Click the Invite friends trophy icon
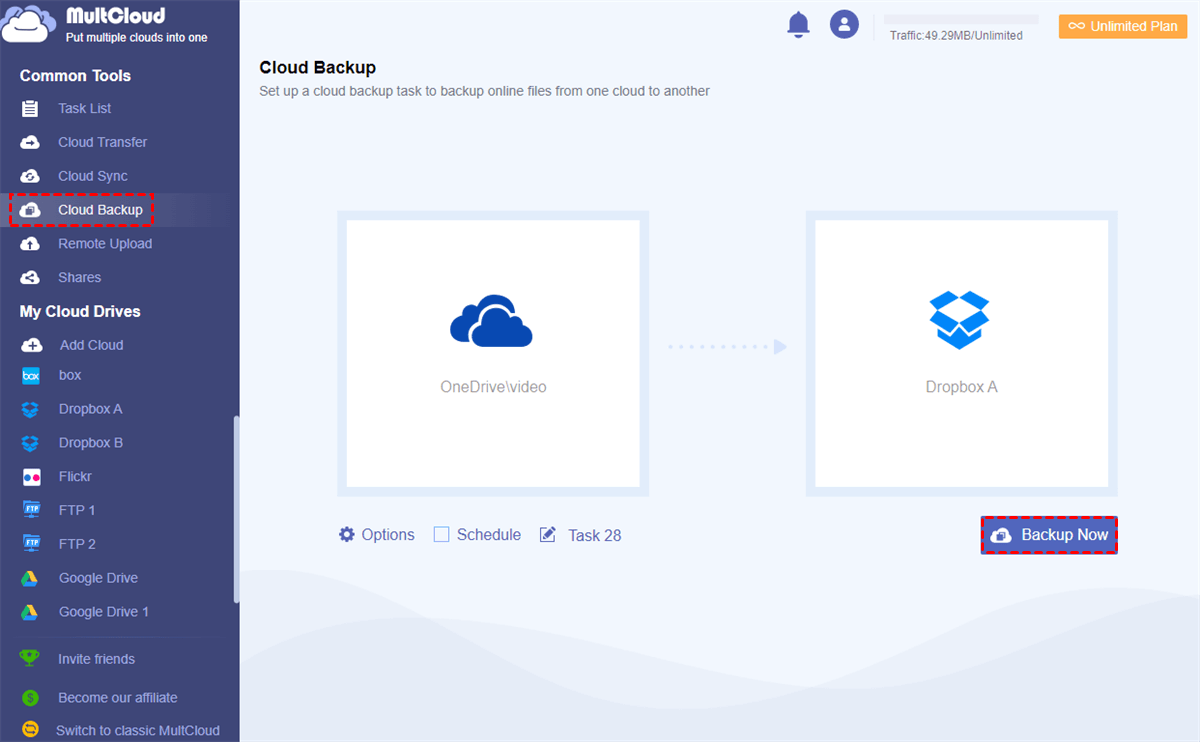This screenshot has width=1200, height=742. pyautogui.click(x=30, y=658)
